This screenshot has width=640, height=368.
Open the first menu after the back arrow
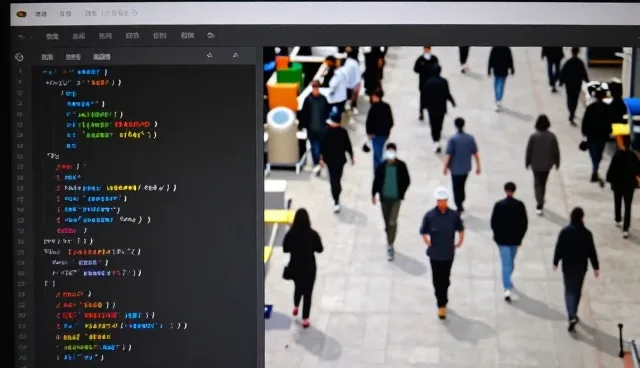tap(52, 36)
